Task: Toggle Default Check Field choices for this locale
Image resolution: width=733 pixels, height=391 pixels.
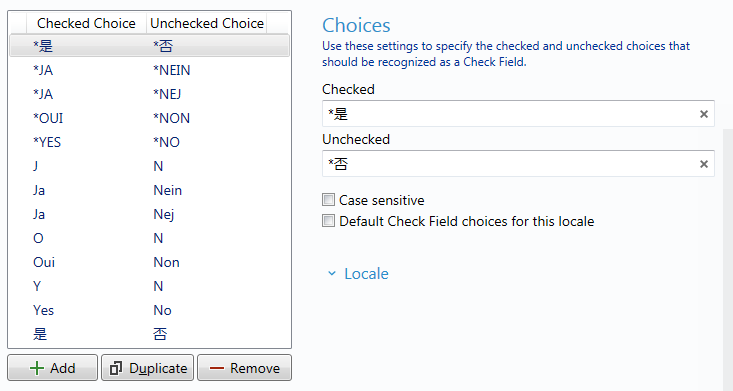Action: tap(329, 221)
